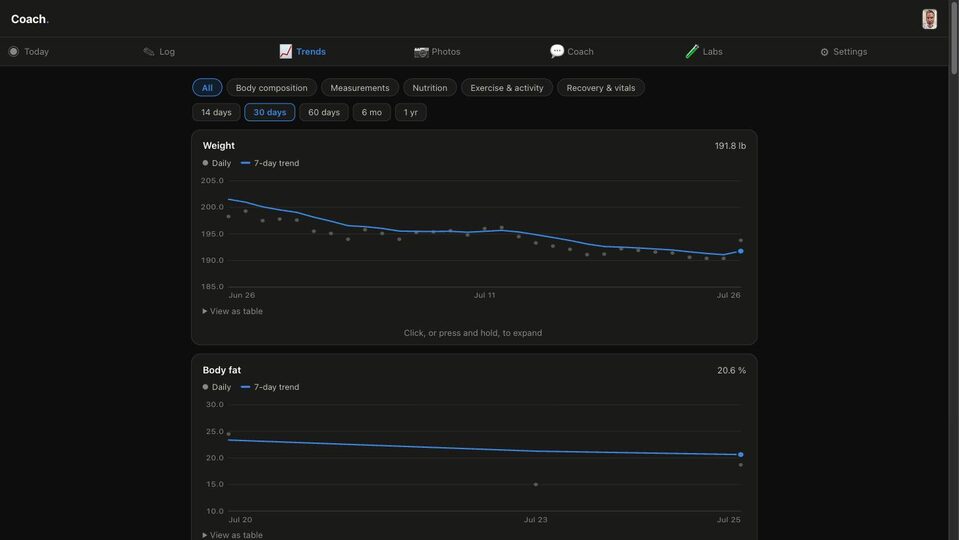The width and height of the screenshot is (959, 540).
Task: Click the 191.8 lb weight value
Action: click(x=730, y=146)
